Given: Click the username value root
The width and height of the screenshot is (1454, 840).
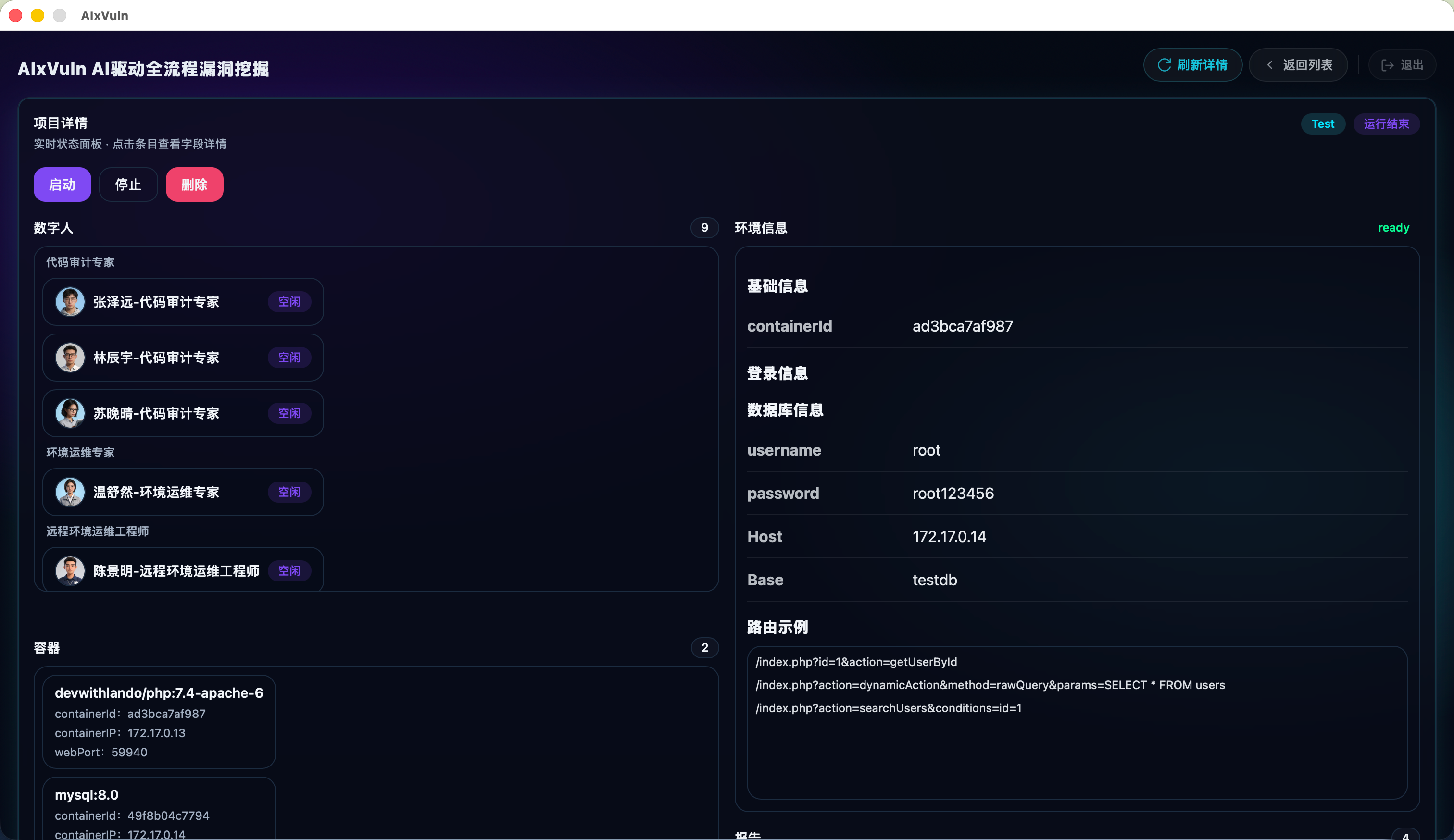Looking at the screenshot, I should pos(926,450).
